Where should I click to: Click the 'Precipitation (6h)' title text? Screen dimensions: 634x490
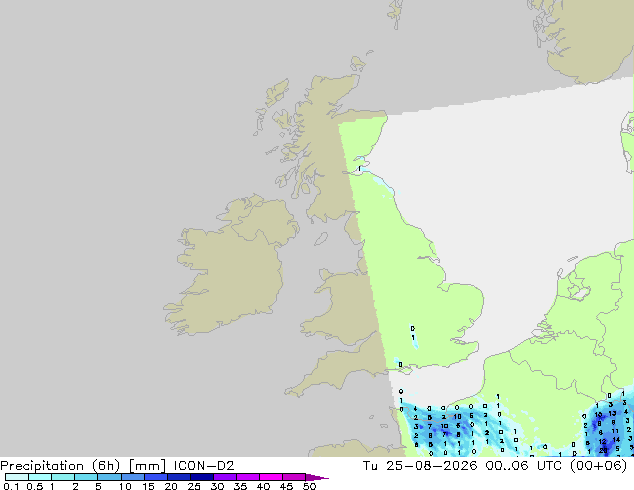coord(60,466)
